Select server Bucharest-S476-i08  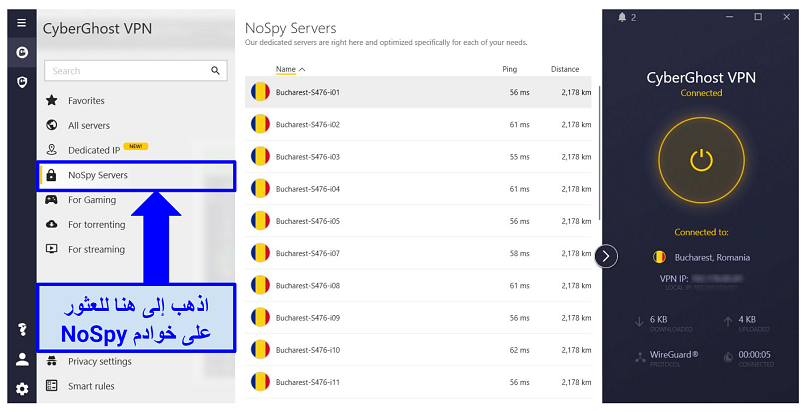pos(418,286)
